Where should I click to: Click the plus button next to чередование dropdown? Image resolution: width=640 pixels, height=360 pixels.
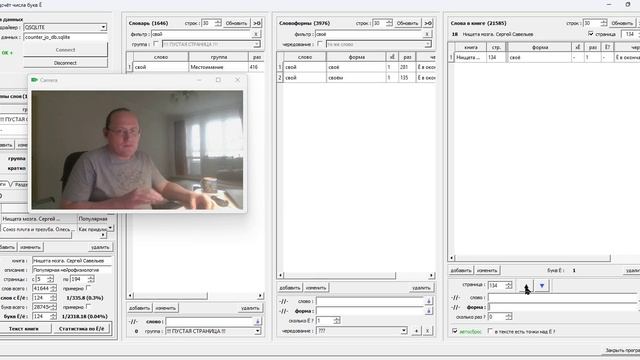pyautogui.click(x=416, y=331)
